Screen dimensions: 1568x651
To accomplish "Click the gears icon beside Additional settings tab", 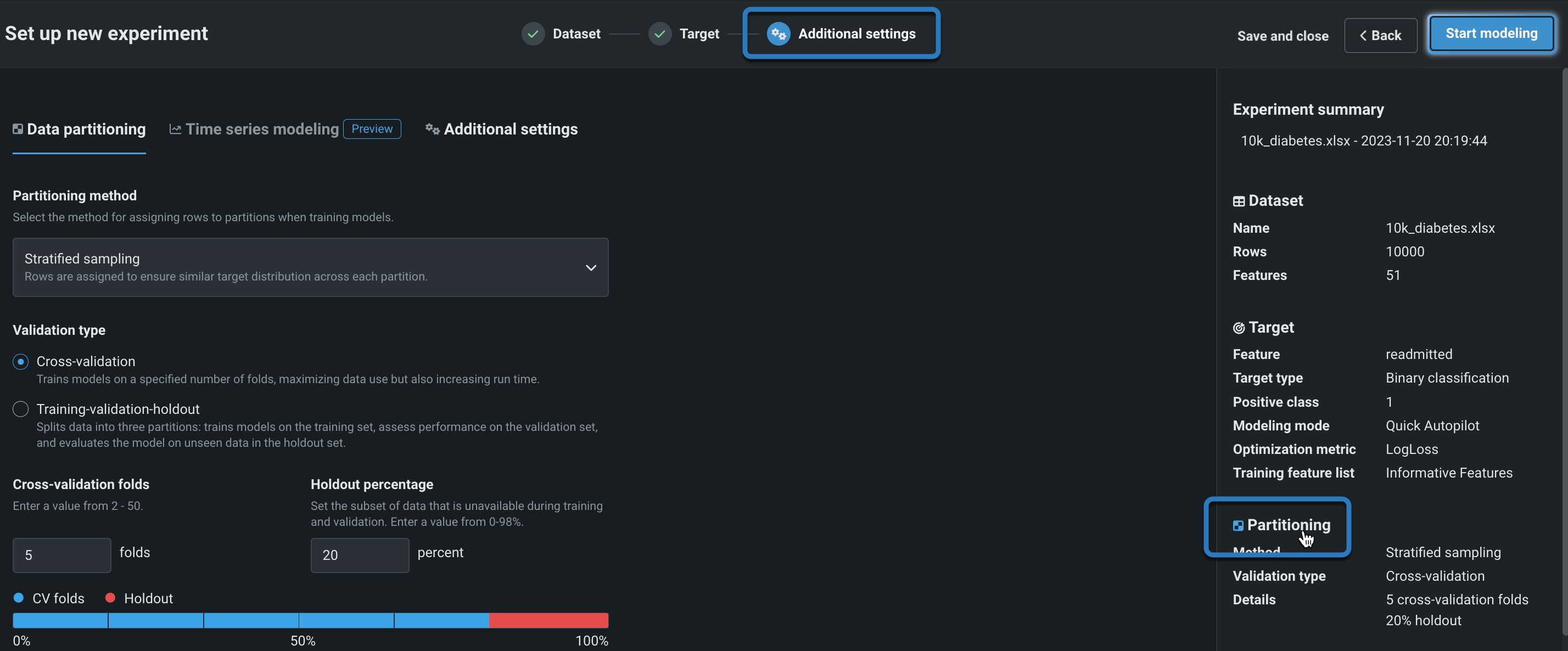I will (432, 129).
